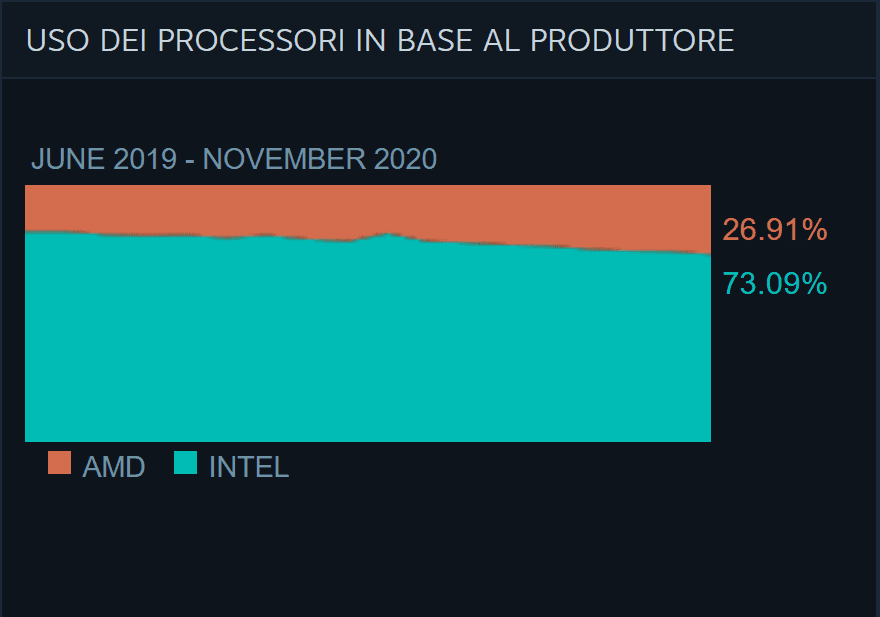The image size is (880, 617).
Task: Click the word 'USO' in the header
Action: [x=49, y=41]
